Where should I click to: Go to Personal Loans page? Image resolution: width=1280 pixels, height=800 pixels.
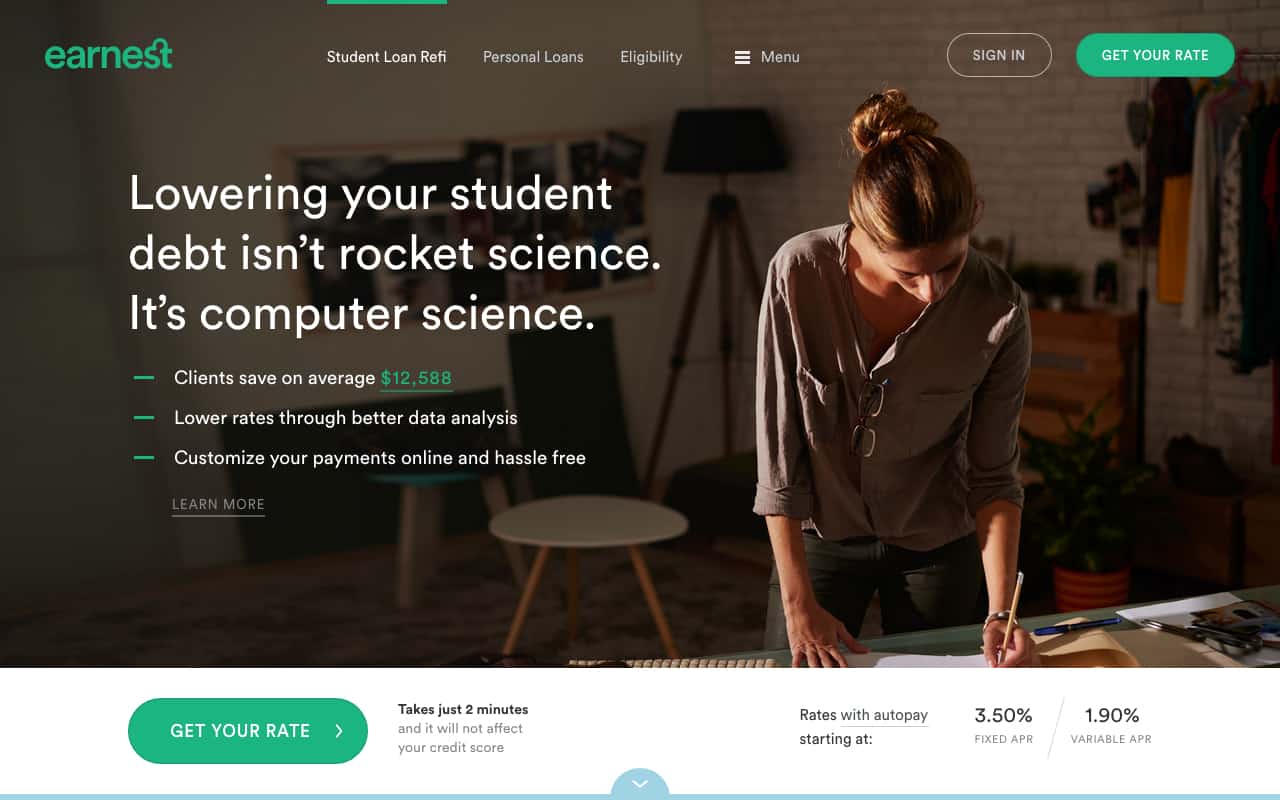533,57
